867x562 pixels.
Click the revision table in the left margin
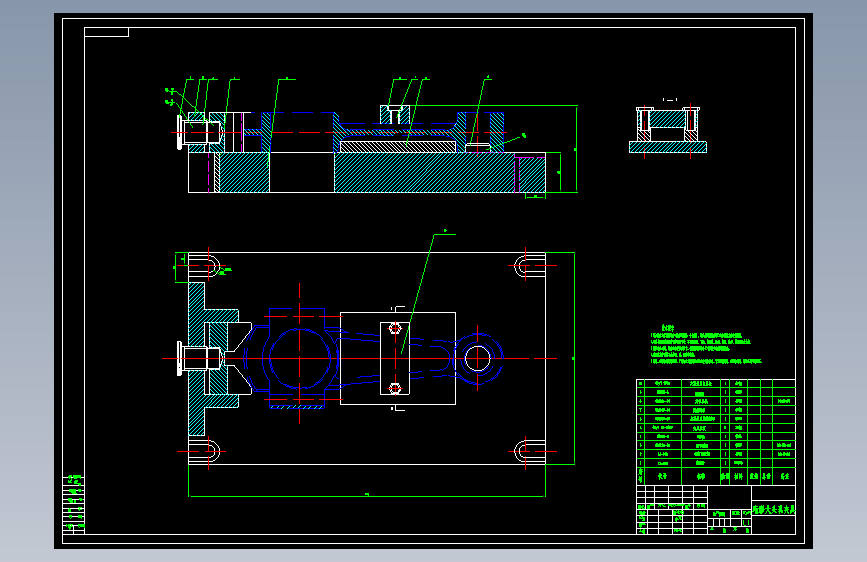tap(74, 504)
